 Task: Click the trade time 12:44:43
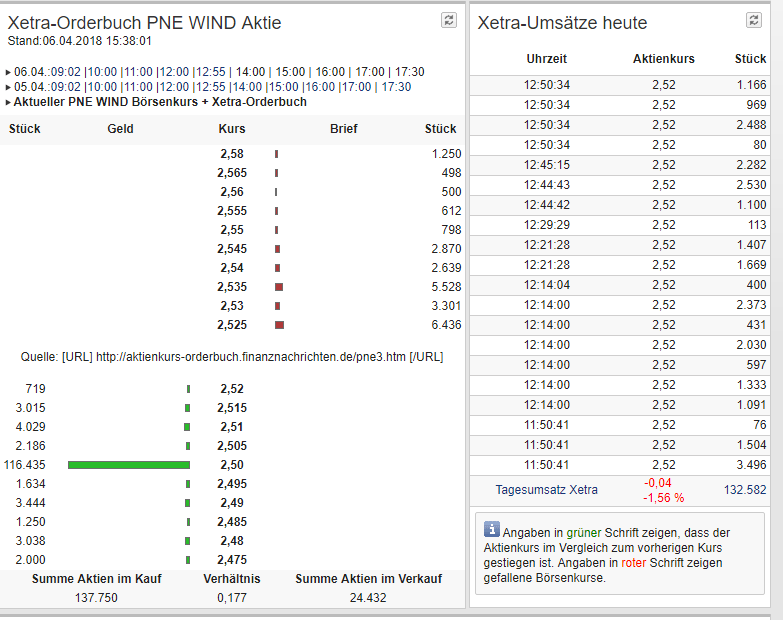tap(547, 185)
